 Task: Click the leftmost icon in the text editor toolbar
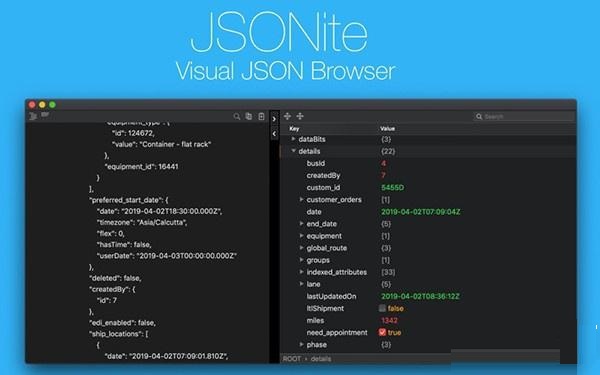[x=33, y=116]
